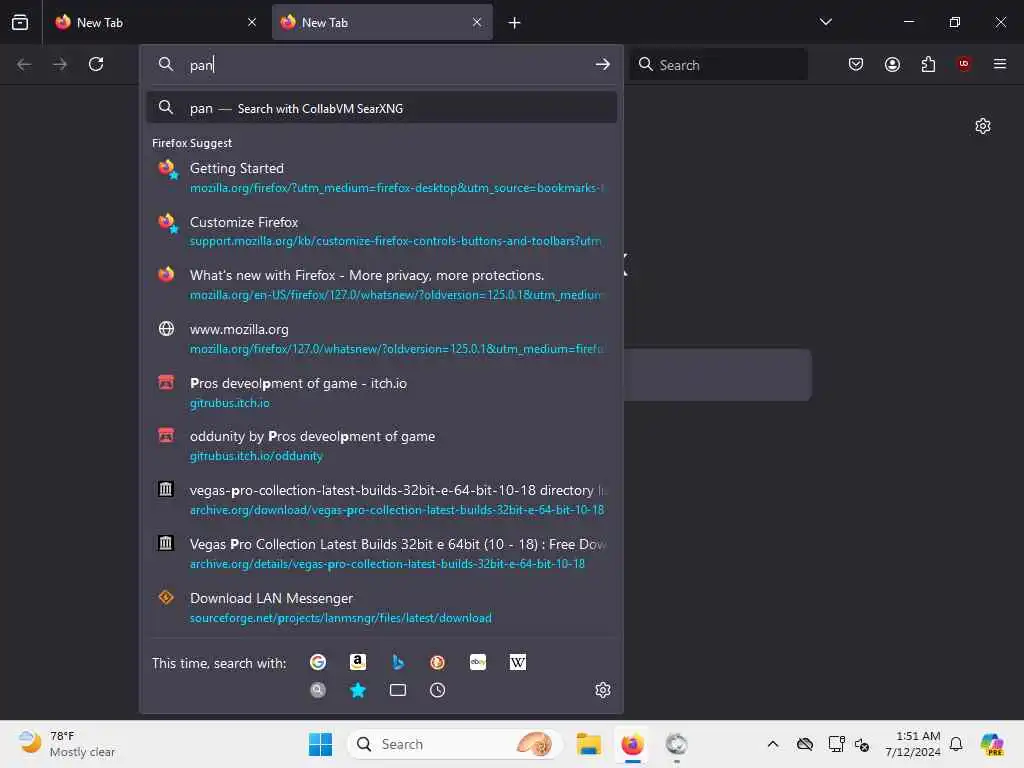Open the Firefox application menu

pos(999,64)
